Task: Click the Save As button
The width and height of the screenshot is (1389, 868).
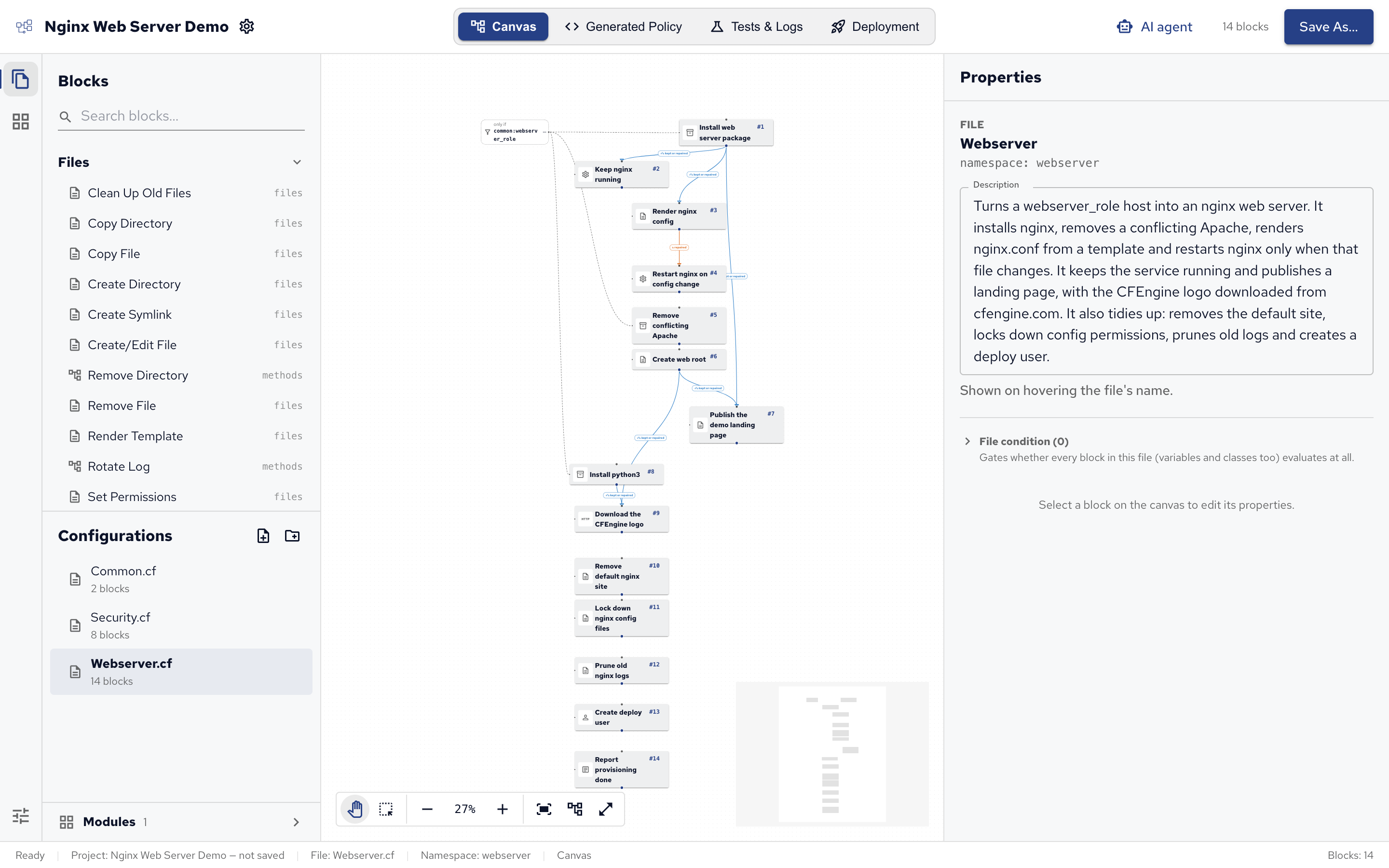Action: point(1328,27)
